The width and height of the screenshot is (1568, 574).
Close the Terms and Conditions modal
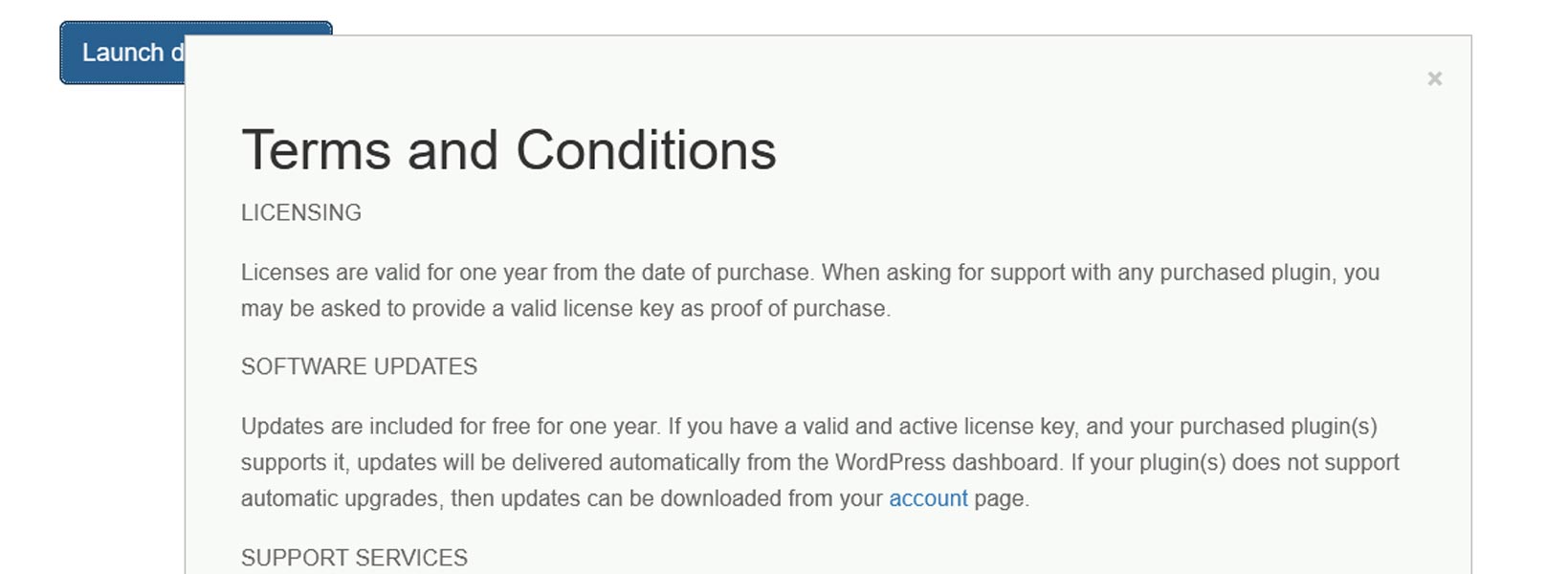(1434, 79)
